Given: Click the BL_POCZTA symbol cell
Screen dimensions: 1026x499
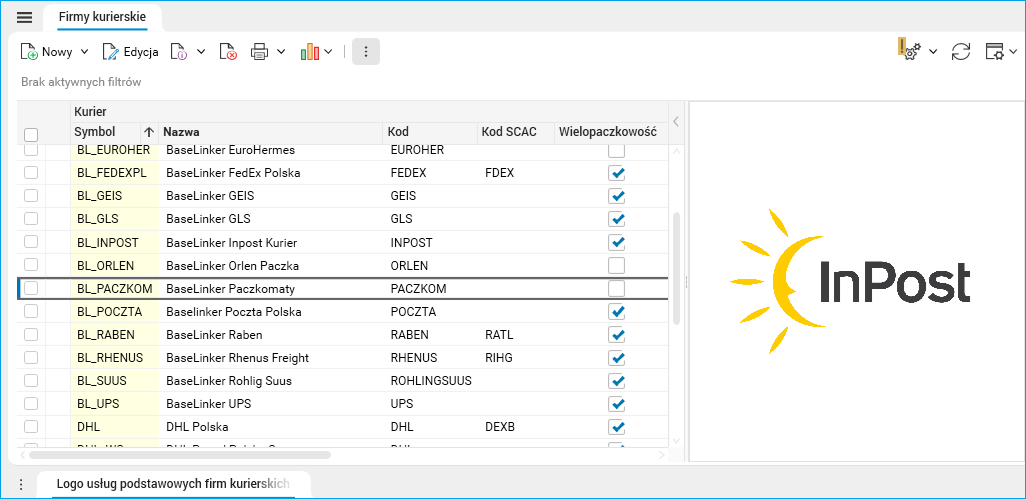Looking at the screenshot, I should [115, 312].
